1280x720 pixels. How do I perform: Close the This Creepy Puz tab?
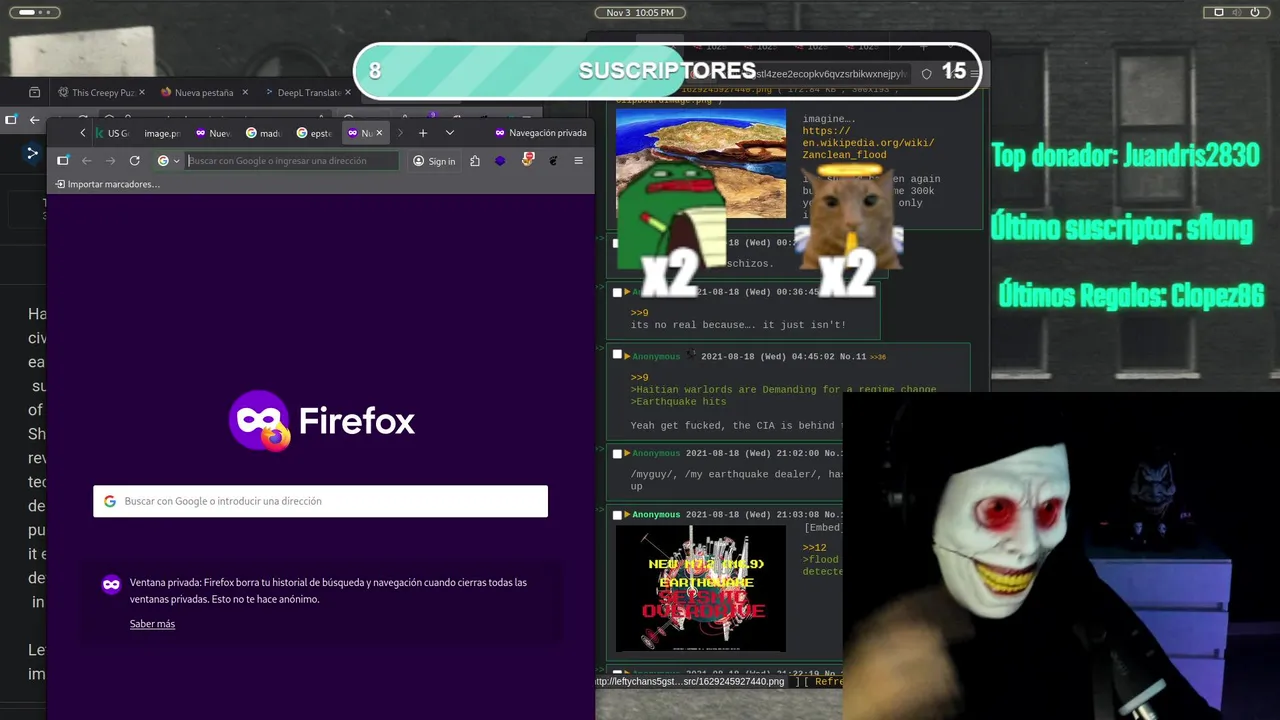(x=141, y=93)
